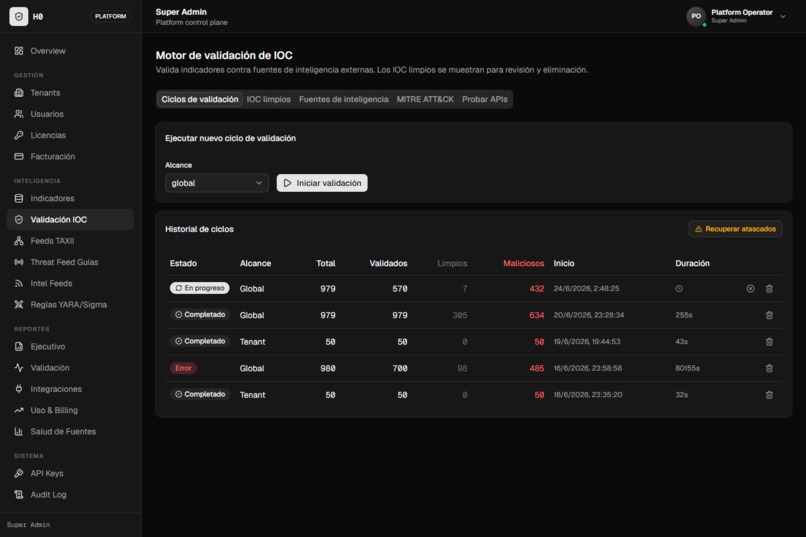Viewport: 806px width, 537px height.
Task: Delete the cycle started 20/6/2026, 23:28:34
Action: coord(769,315)
